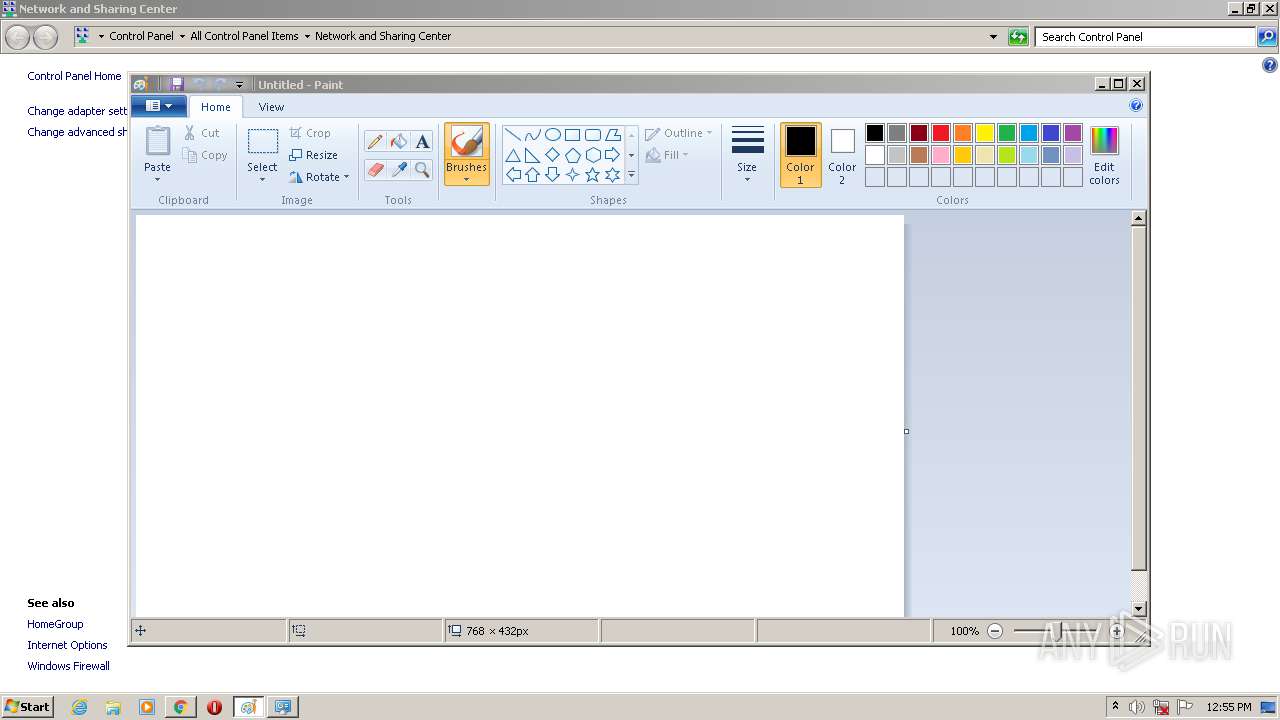Pick the Five-point star shape
1280x720 pixels.
[x=592, y=175]
